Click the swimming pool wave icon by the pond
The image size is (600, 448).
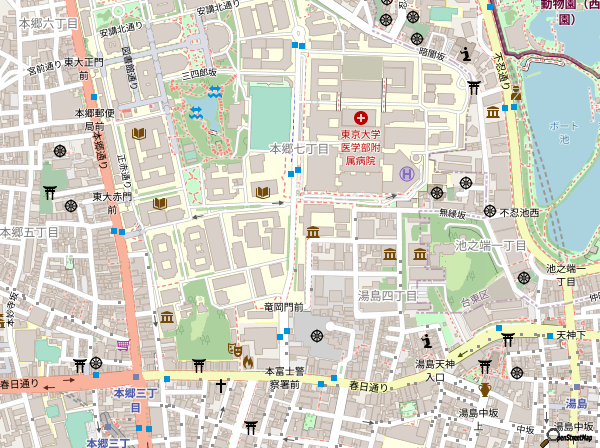(197, 112)
